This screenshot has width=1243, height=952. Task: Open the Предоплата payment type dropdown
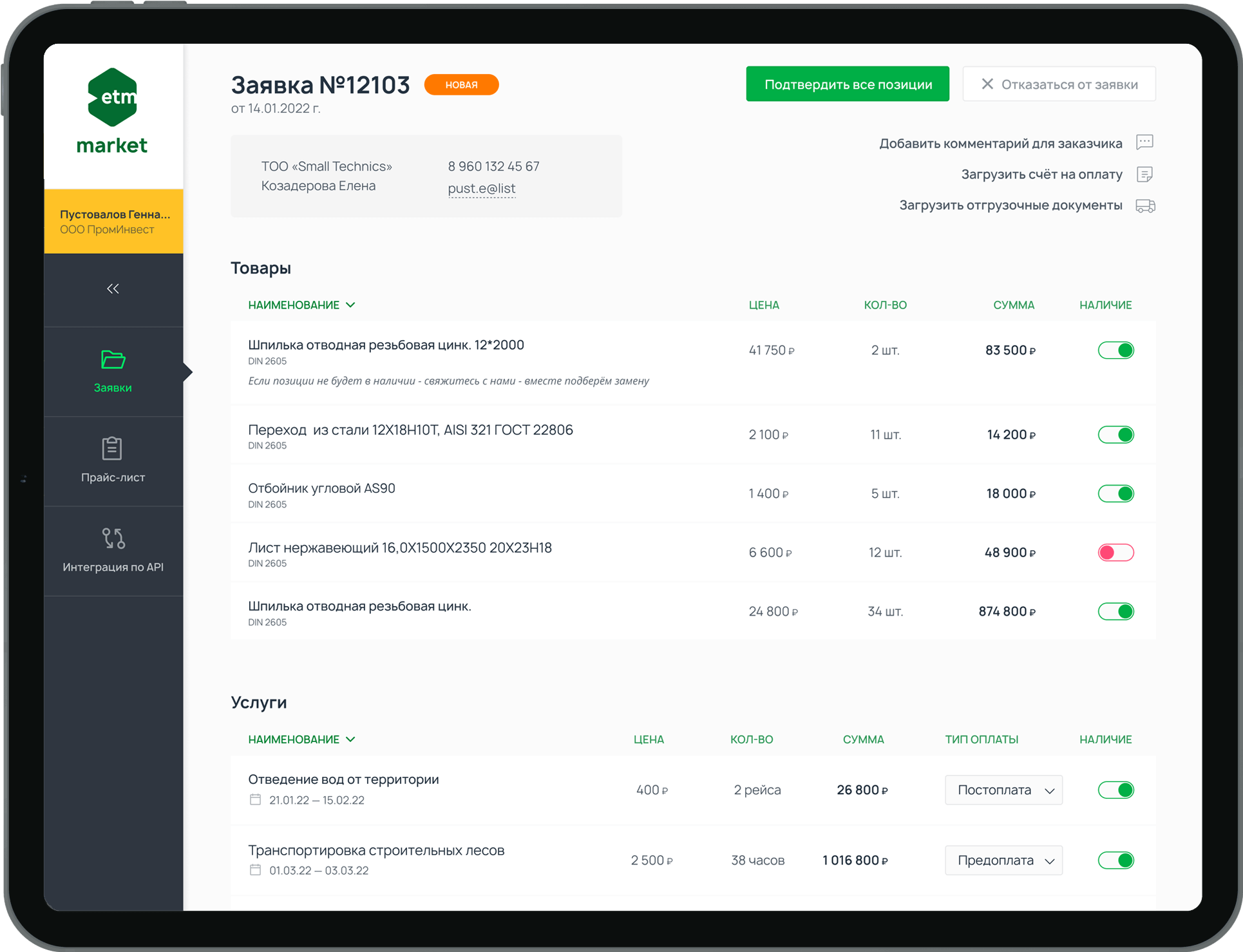point(1003,860)
